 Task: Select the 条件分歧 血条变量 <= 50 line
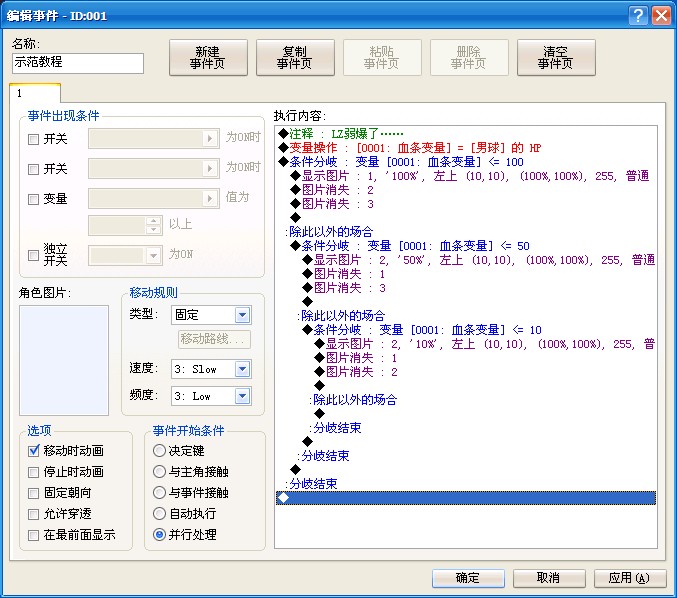click(465, 246)
